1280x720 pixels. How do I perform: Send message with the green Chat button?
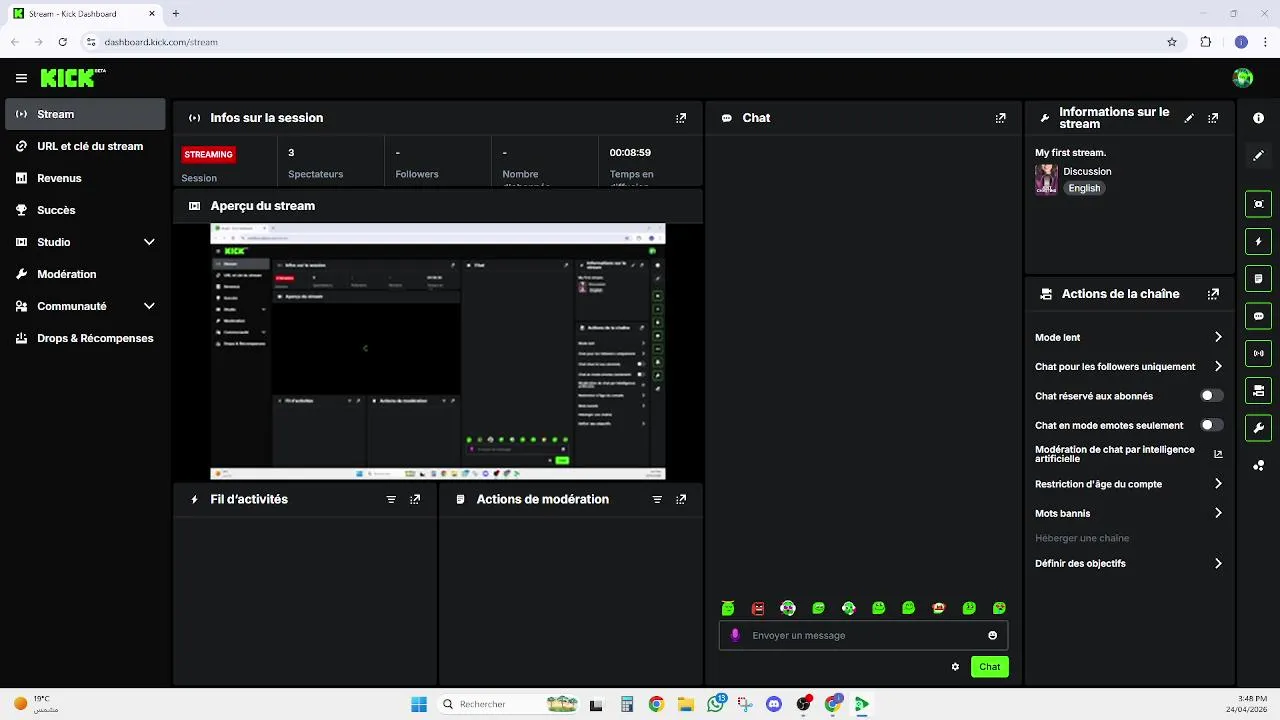(989, 667)
